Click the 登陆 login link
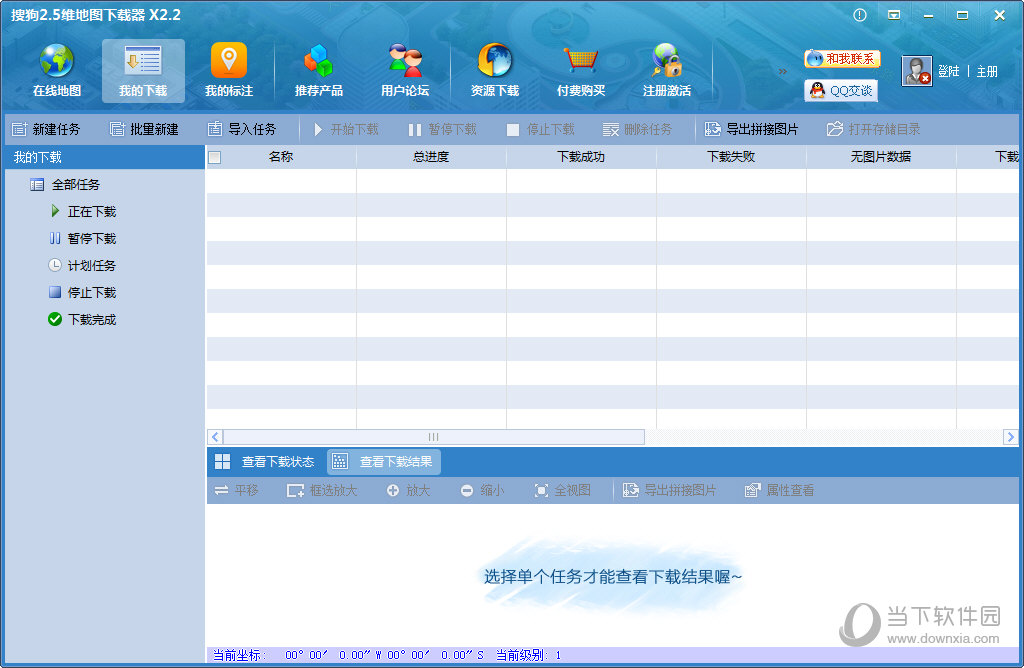The image size is (1024, 668). (x=948, y=71)
